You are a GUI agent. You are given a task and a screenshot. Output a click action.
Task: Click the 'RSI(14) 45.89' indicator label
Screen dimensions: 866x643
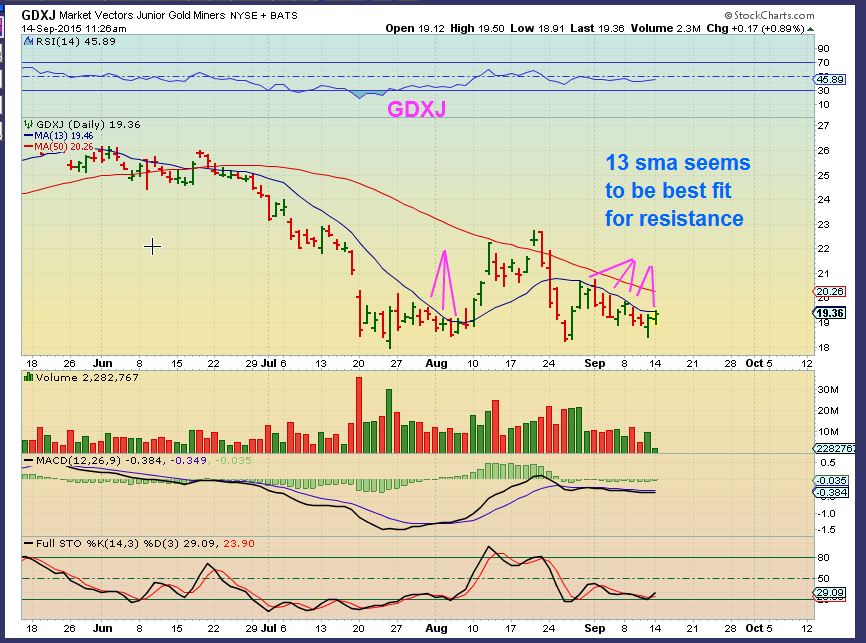pos(76,41)
